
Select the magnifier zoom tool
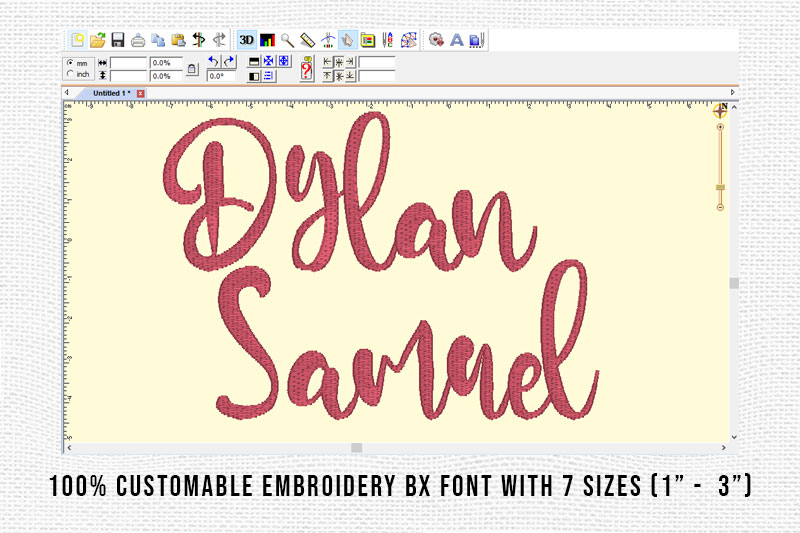point(287,40)
